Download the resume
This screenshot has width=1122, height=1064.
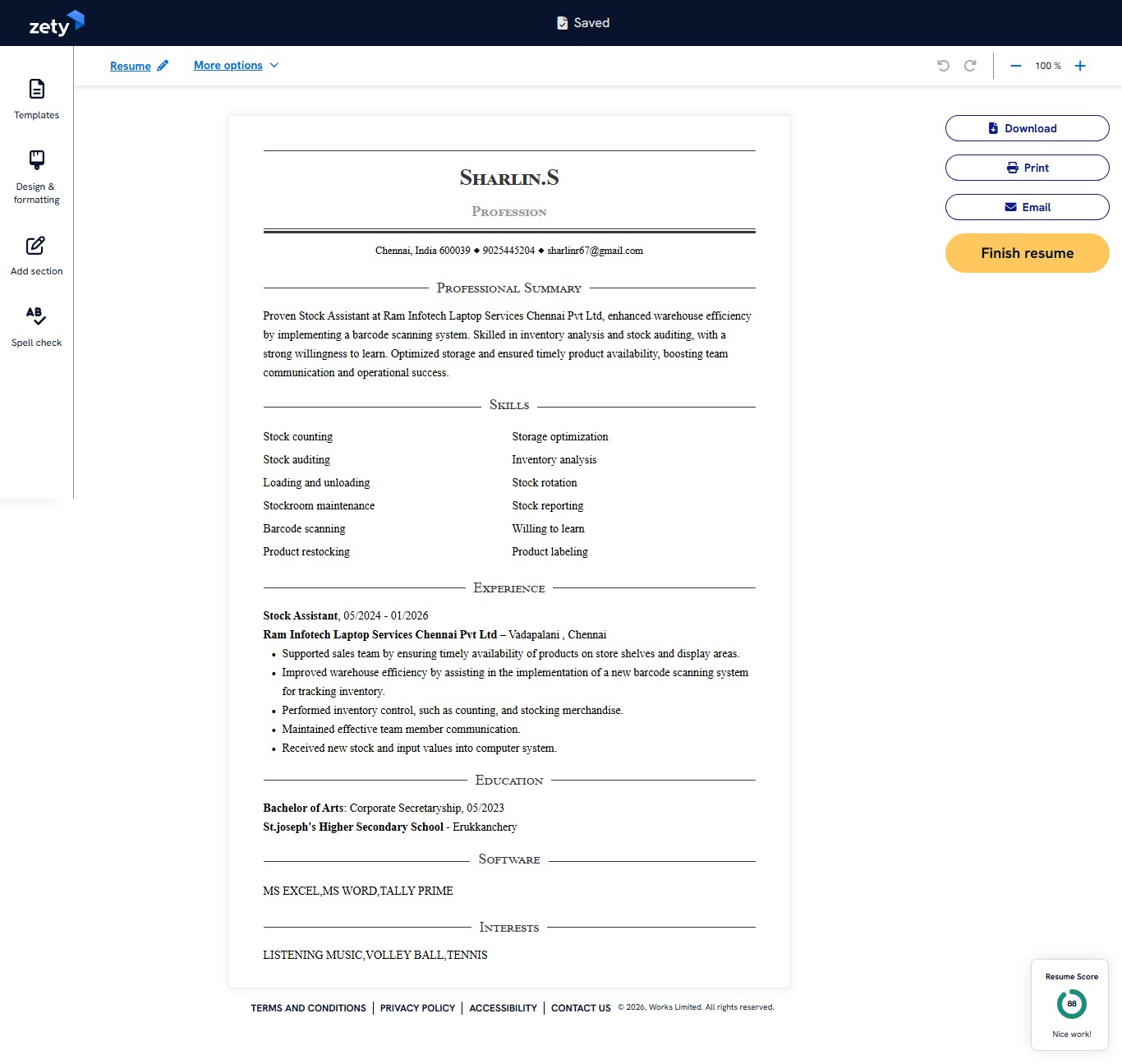pyautogui.click(x=1027, y=128)
